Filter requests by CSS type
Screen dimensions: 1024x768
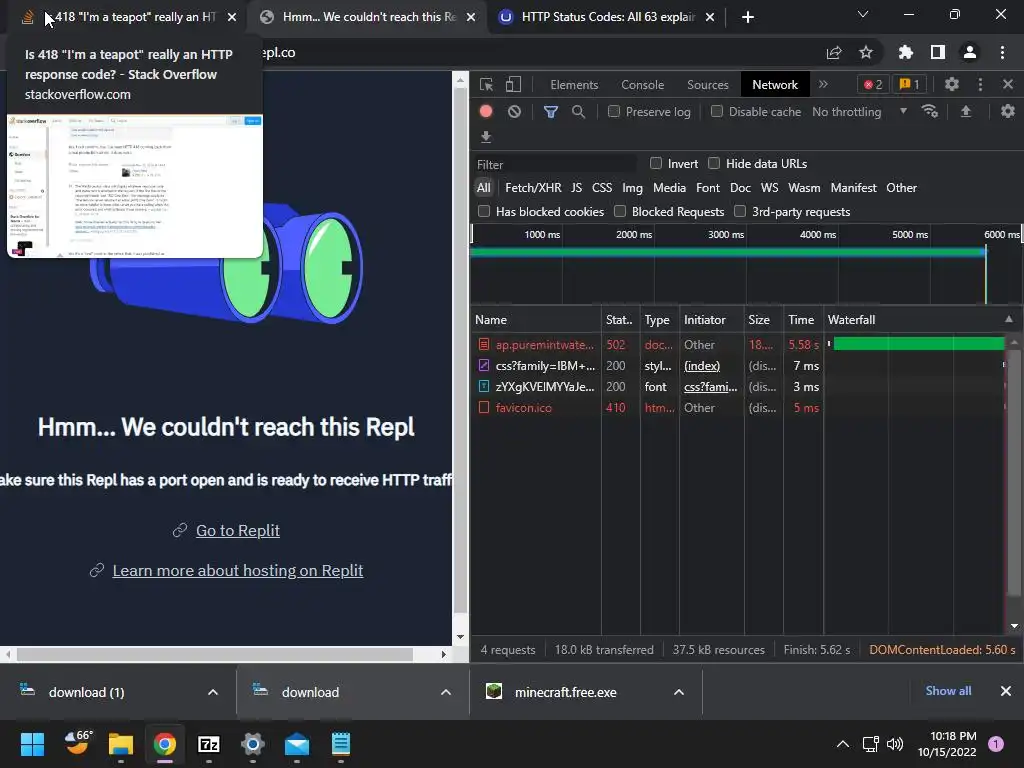(x=601, y=188)
